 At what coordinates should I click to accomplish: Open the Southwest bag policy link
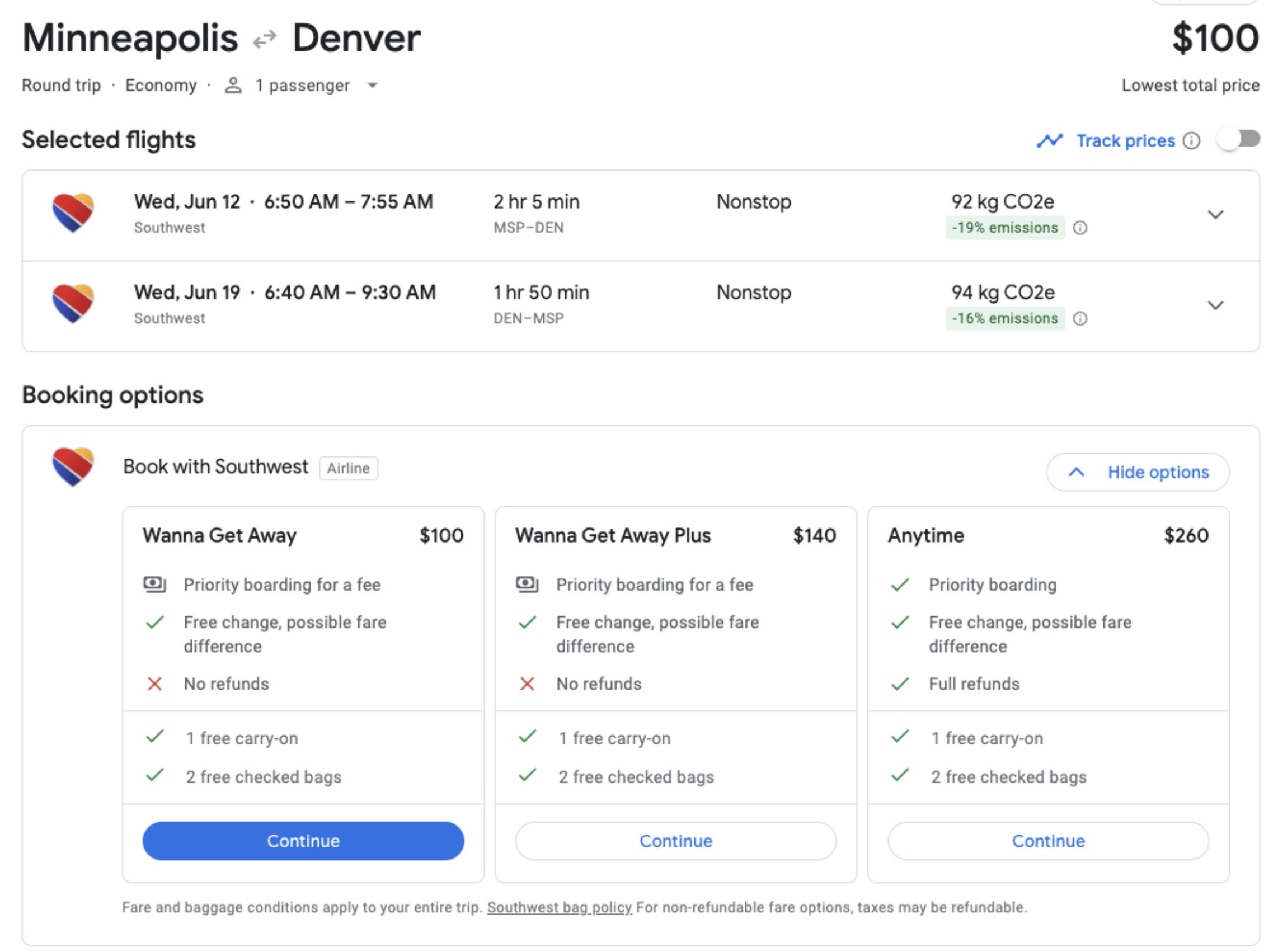click(559, 907)
